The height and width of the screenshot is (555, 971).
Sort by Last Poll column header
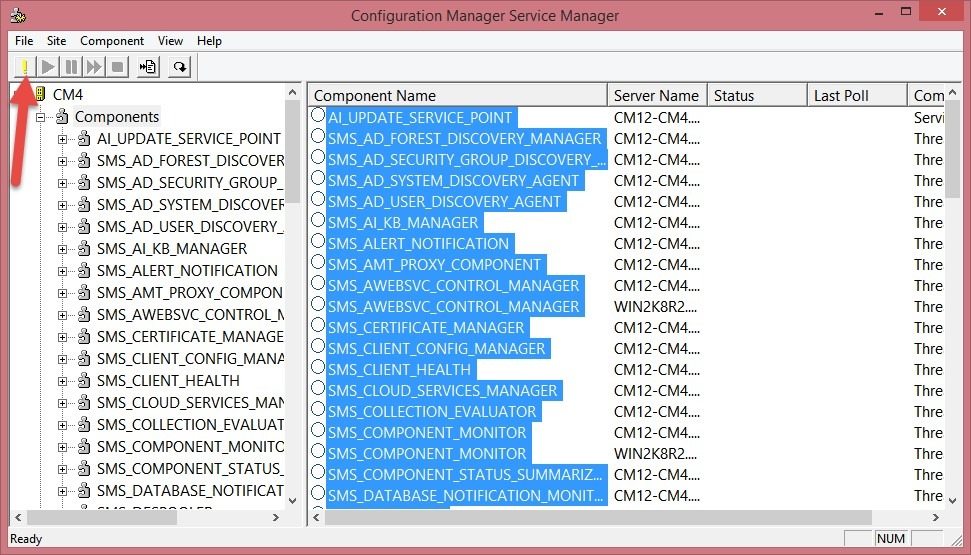858,95
